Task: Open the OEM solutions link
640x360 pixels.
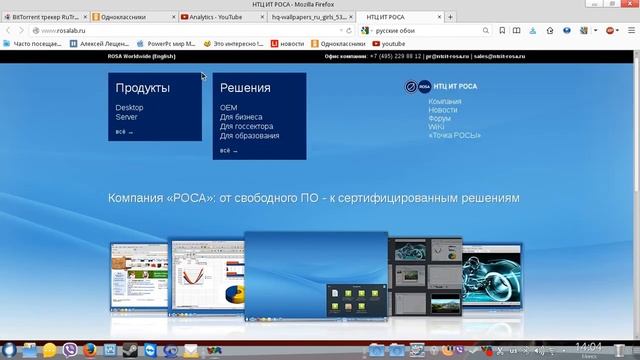Action: pos(229,108)
